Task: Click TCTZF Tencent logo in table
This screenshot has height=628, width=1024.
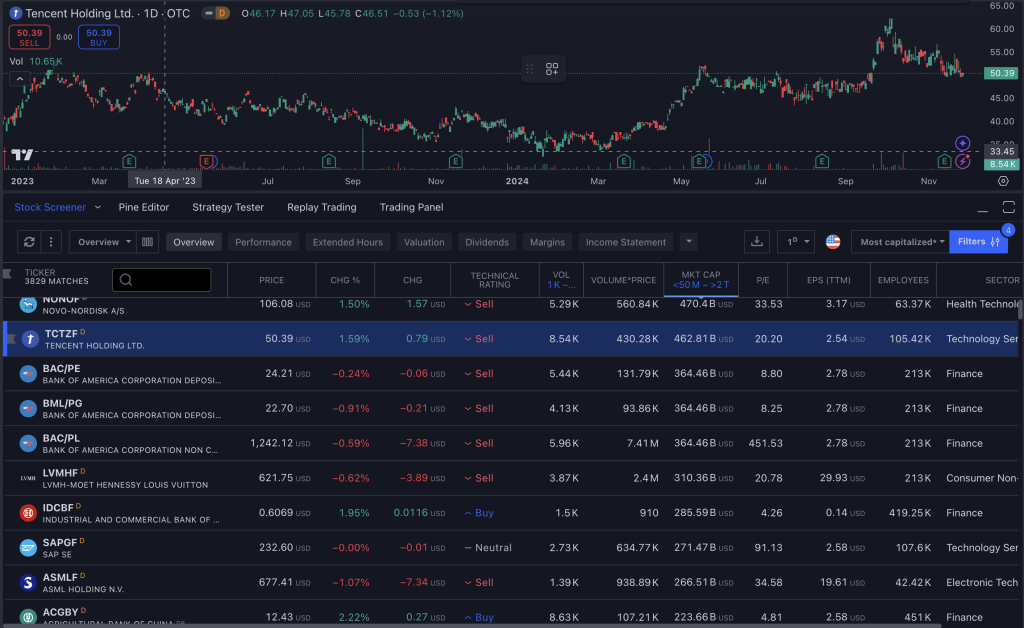Action: 30,339
